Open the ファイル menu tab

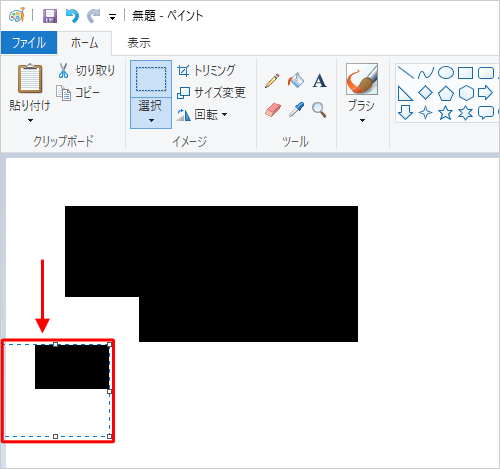pos(29,43)
